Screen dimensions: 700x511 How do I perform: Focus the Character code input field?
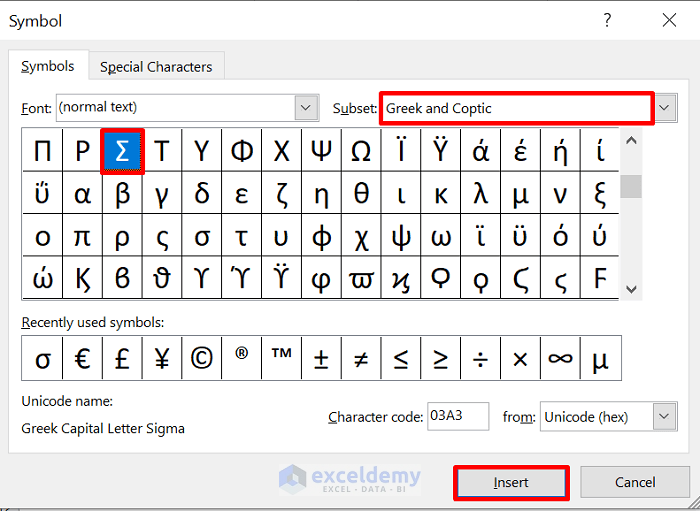pos(458,416)
